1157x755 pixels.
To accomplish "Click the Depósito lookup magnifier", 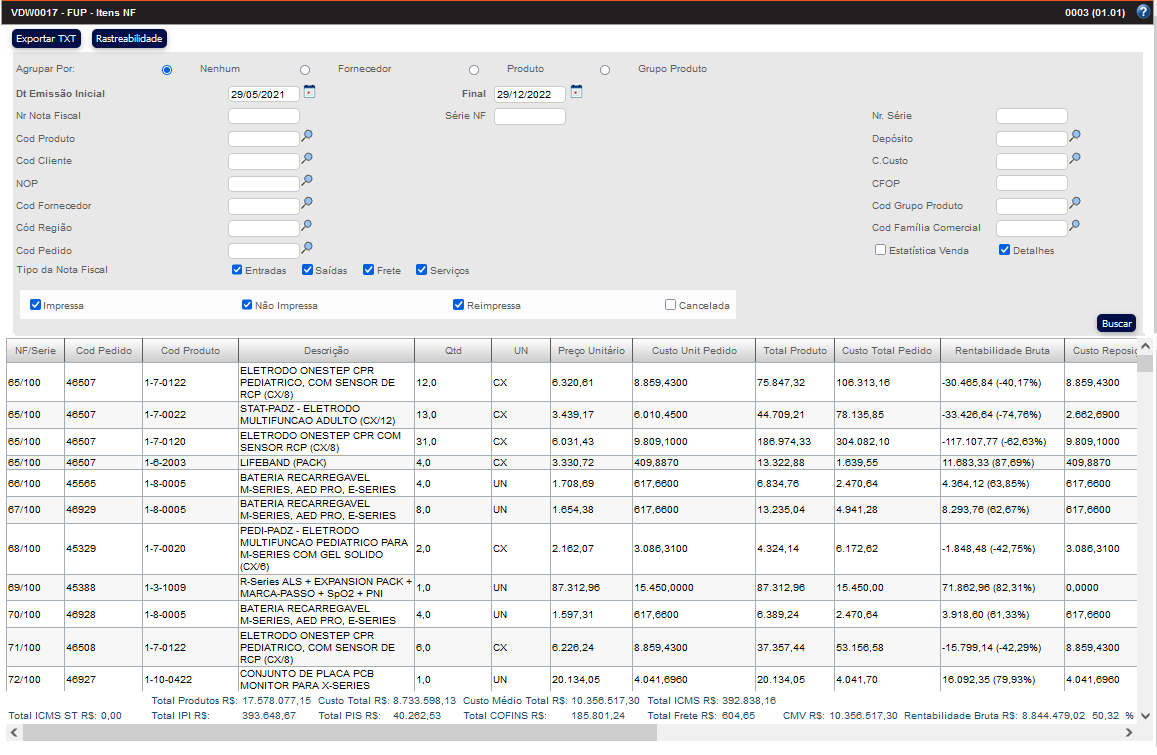I will click(x=1075, y=136).
